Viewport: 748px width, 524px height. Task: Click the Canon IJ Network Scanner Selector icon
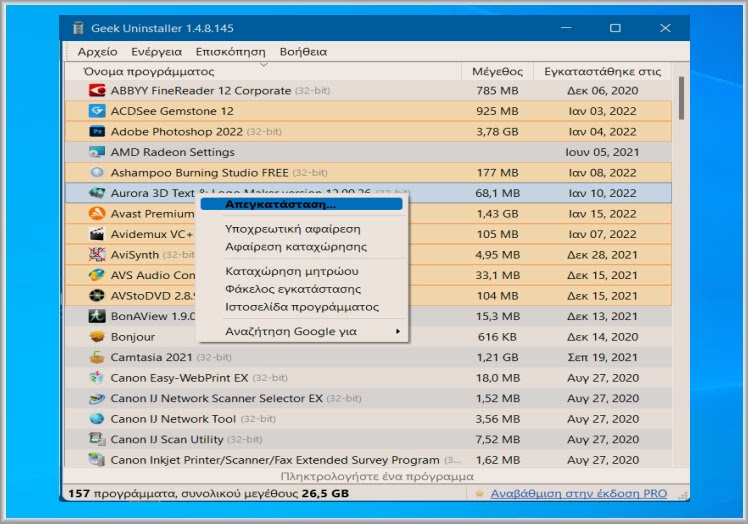97,398
